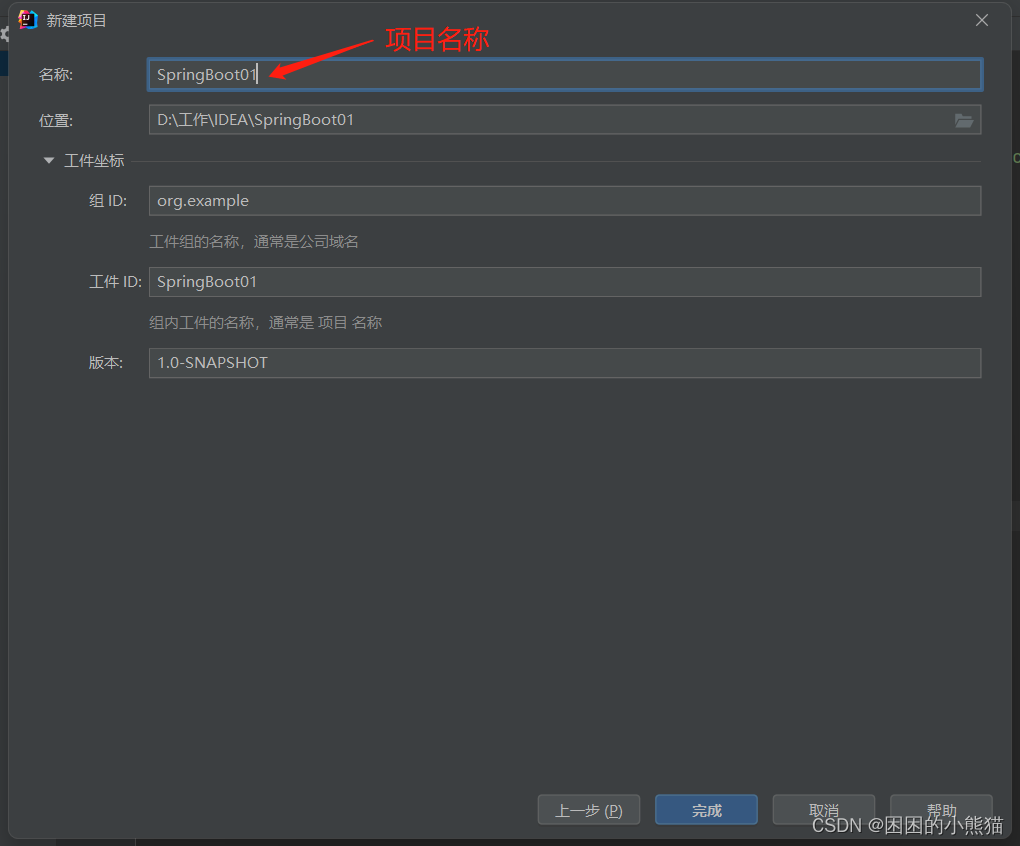Viewport: 1020px width, 846px height.
Task: Open help via 帮助 button
Action: tap(941, 810)
